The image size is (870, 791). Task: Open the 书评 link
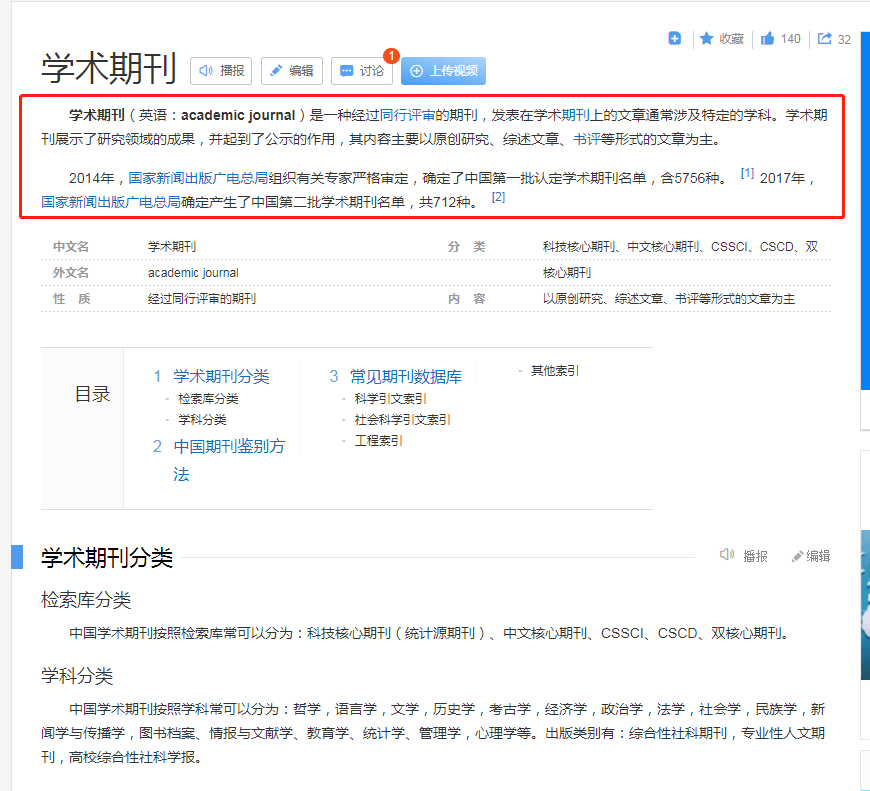coord(586,139)
